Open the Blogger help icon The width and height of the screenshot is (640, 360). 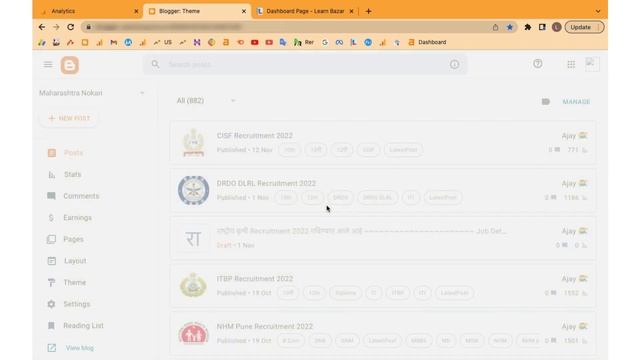(x=538, y=64)
